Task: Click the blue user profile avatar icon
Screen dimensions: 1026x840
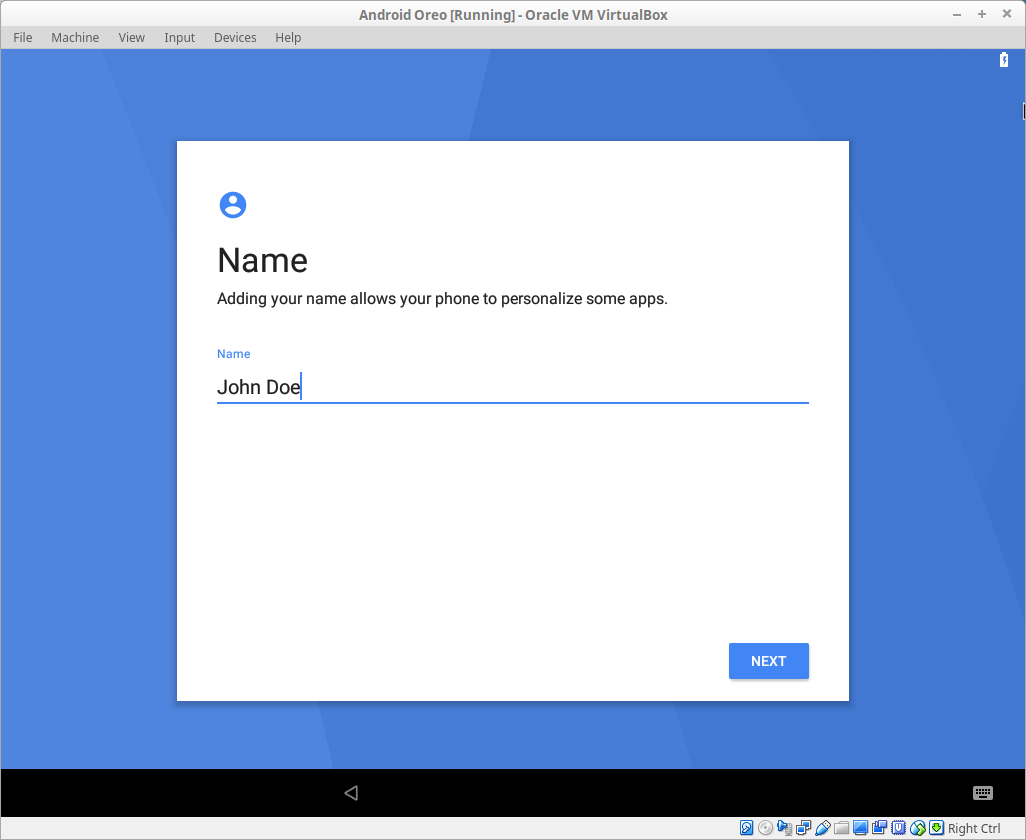Action: (232, 205)
